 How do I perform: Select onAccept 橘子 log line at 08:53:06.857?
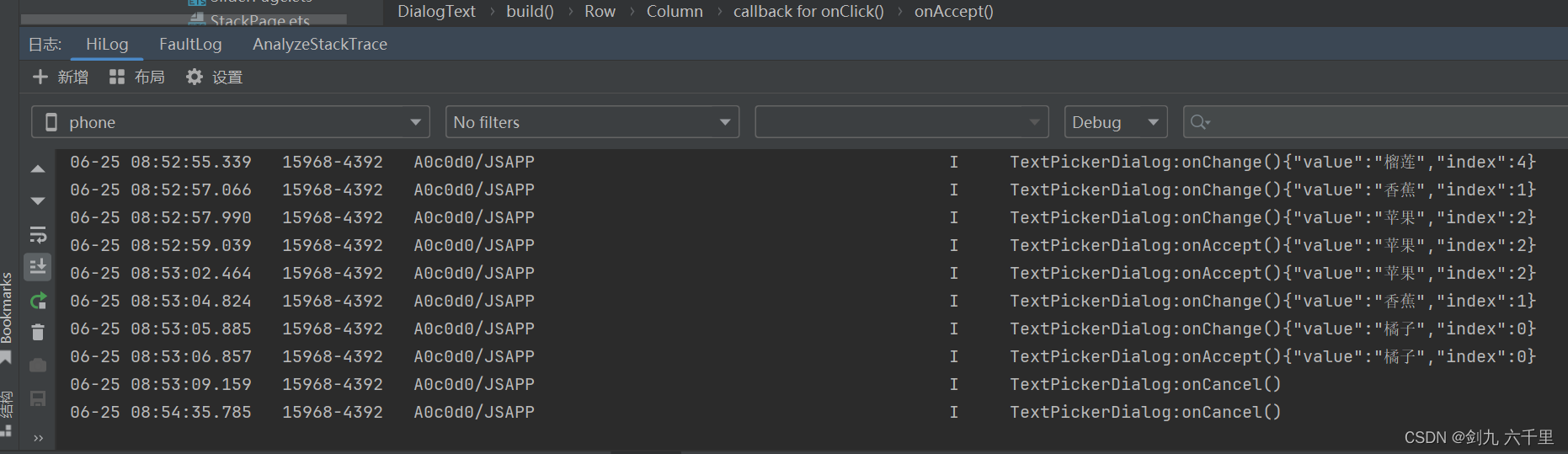tap(803, 356)
